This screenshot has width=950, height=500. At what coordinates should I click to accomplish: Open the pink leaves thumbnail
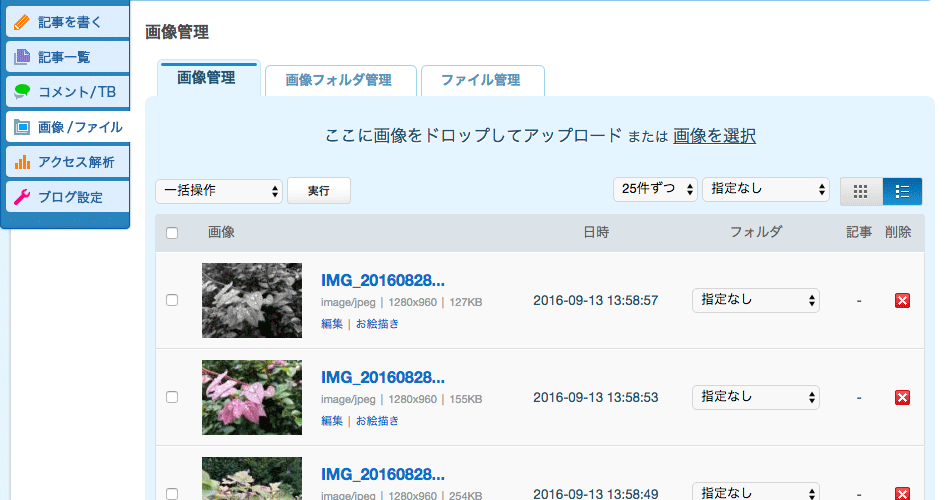[252, 397]
